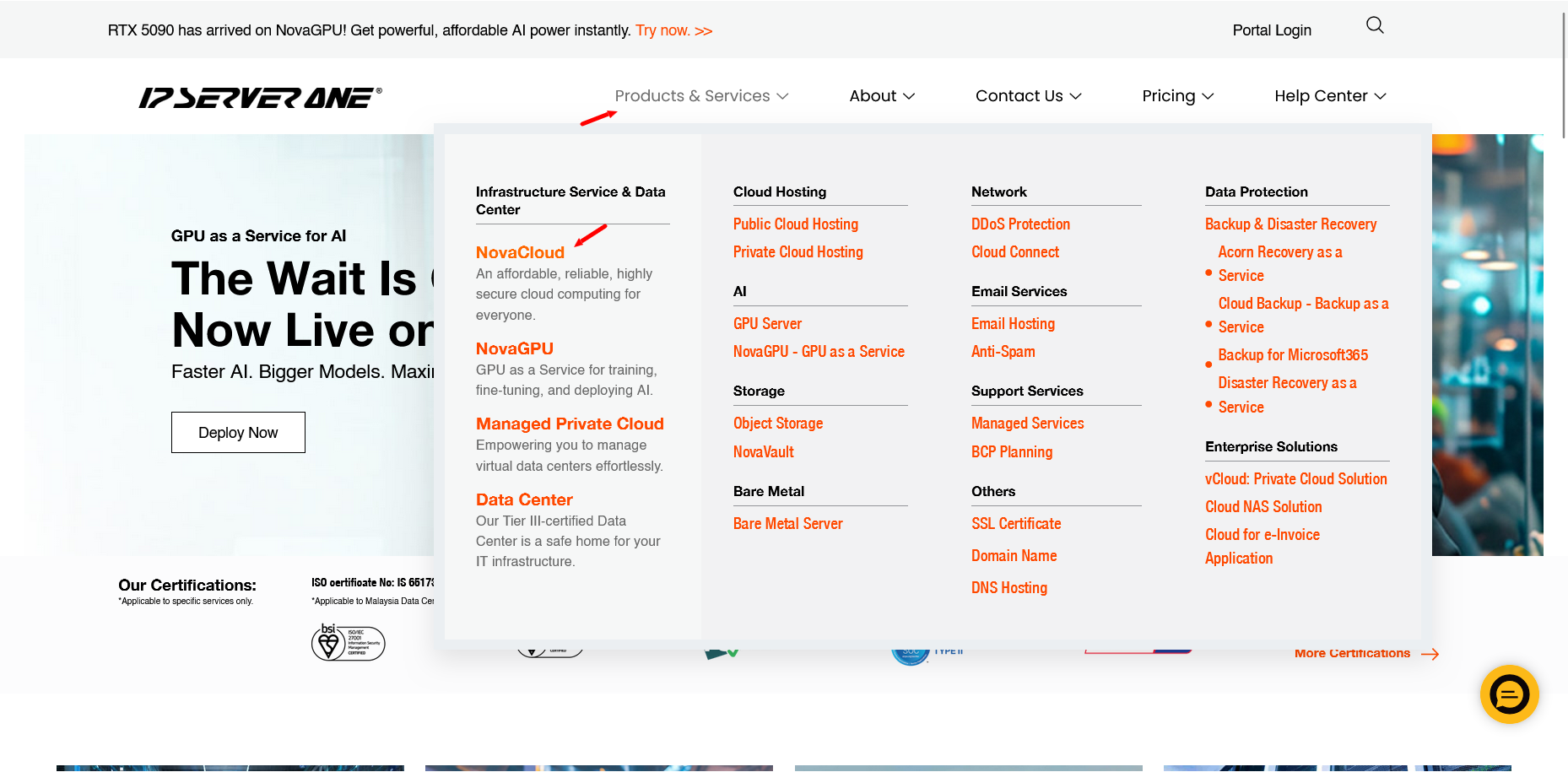Expand the Contact Us dropdown

point(1028,96)
